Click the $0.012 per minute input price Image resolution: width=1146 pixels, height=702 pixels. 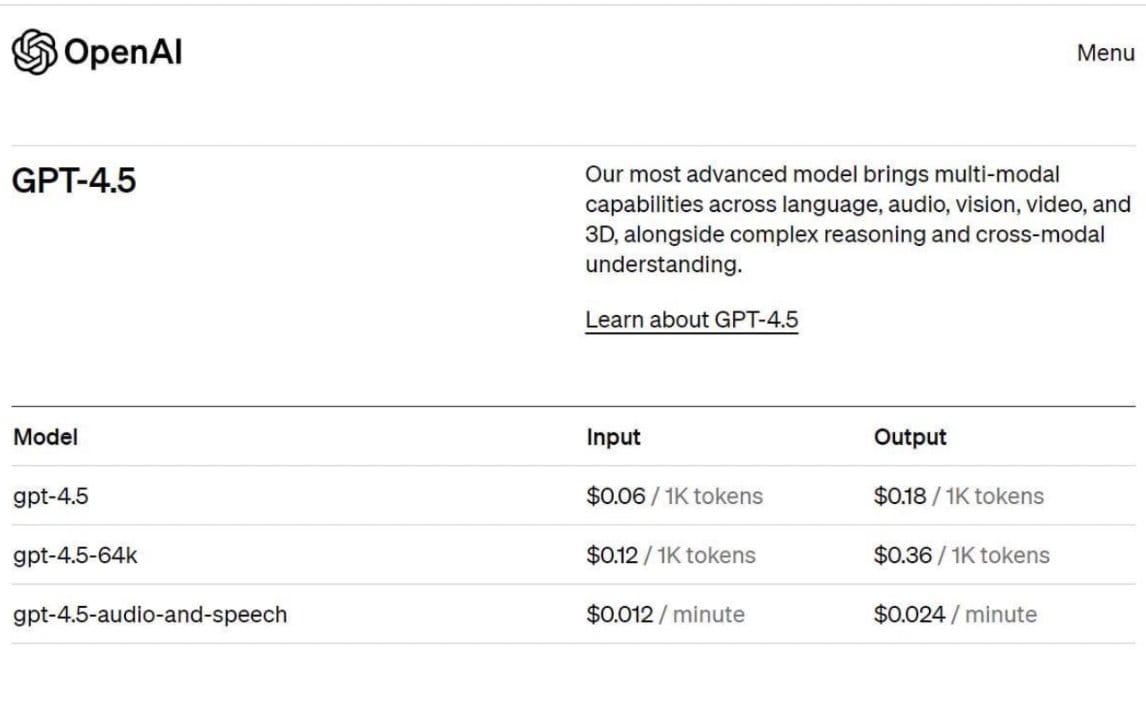[665, 614]
